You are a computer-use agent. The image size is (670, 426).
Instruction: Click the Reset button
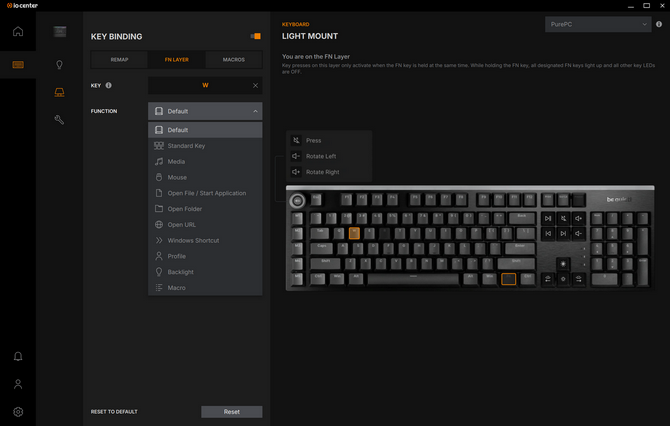232,412
